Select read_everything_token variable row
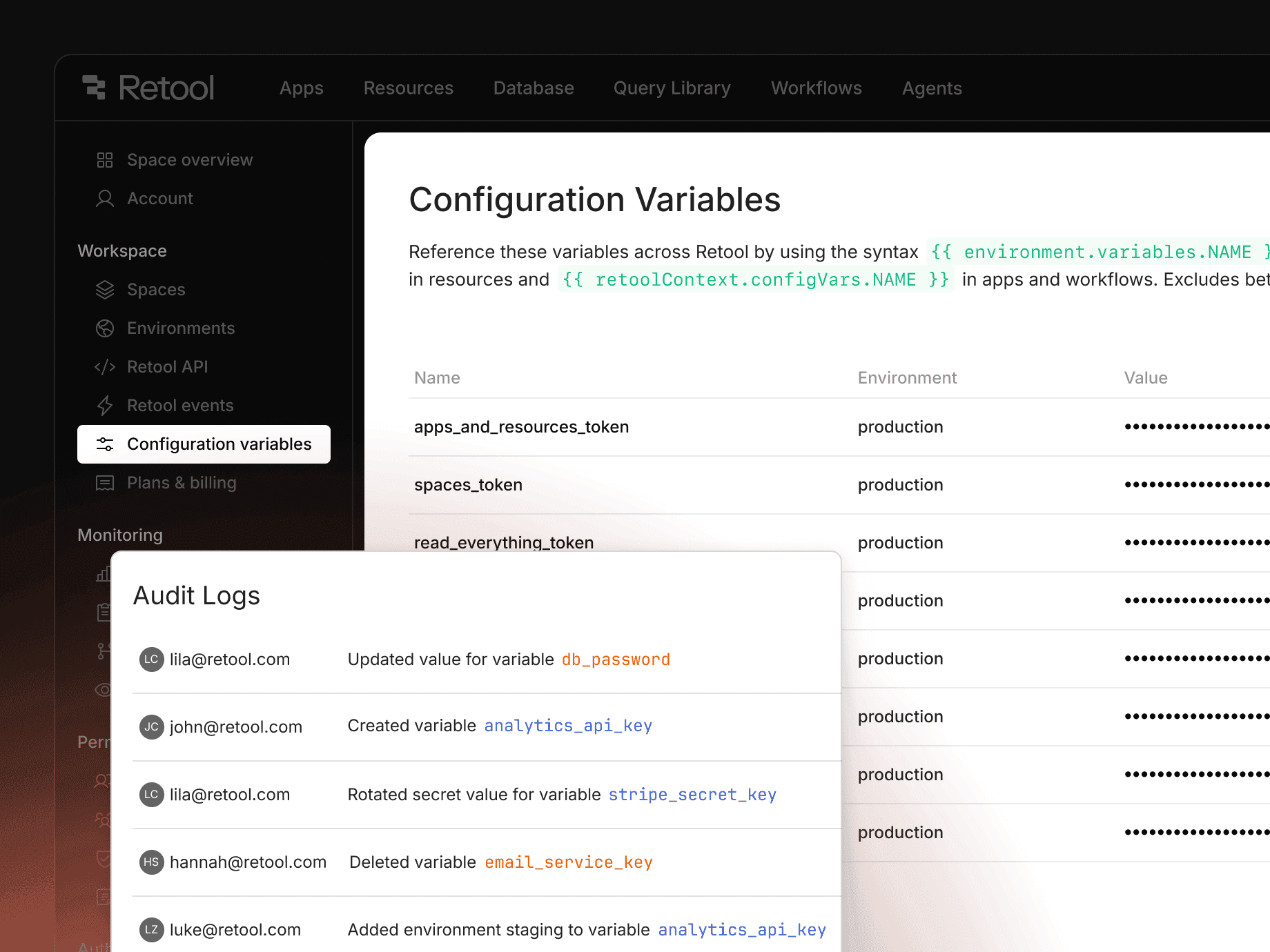The height and width of the screenshot is (952, 1270). (x=839, y=543)
